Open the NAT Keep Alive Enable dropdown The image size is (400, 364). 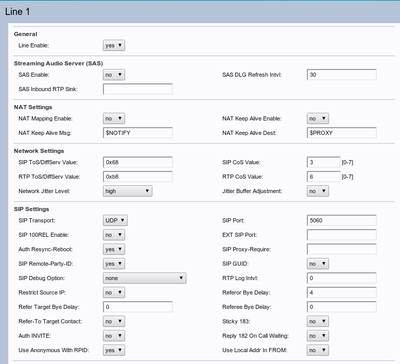[318, 118]
